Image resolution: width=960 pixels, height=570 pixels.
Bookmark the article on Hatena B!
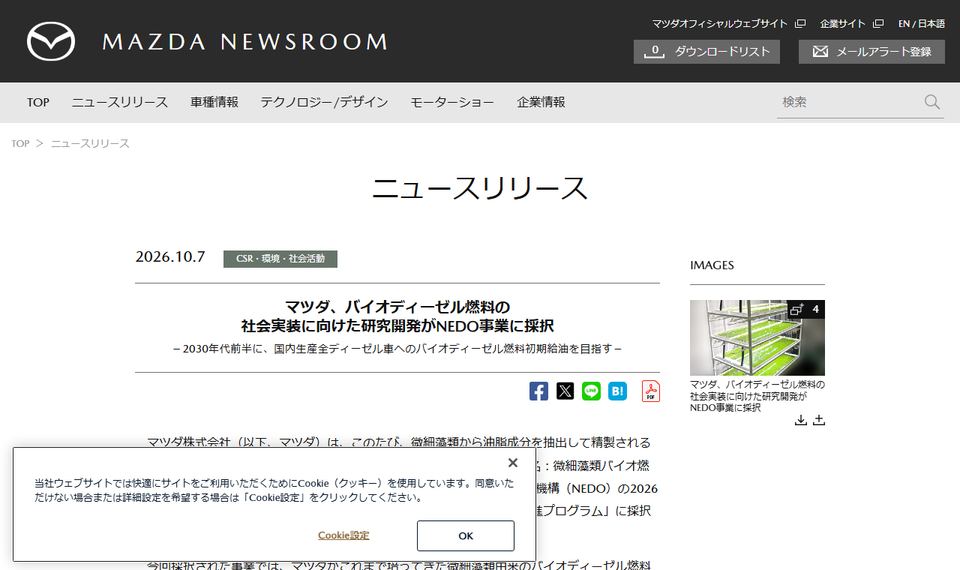pyautogui.click(x=618, y=391)
